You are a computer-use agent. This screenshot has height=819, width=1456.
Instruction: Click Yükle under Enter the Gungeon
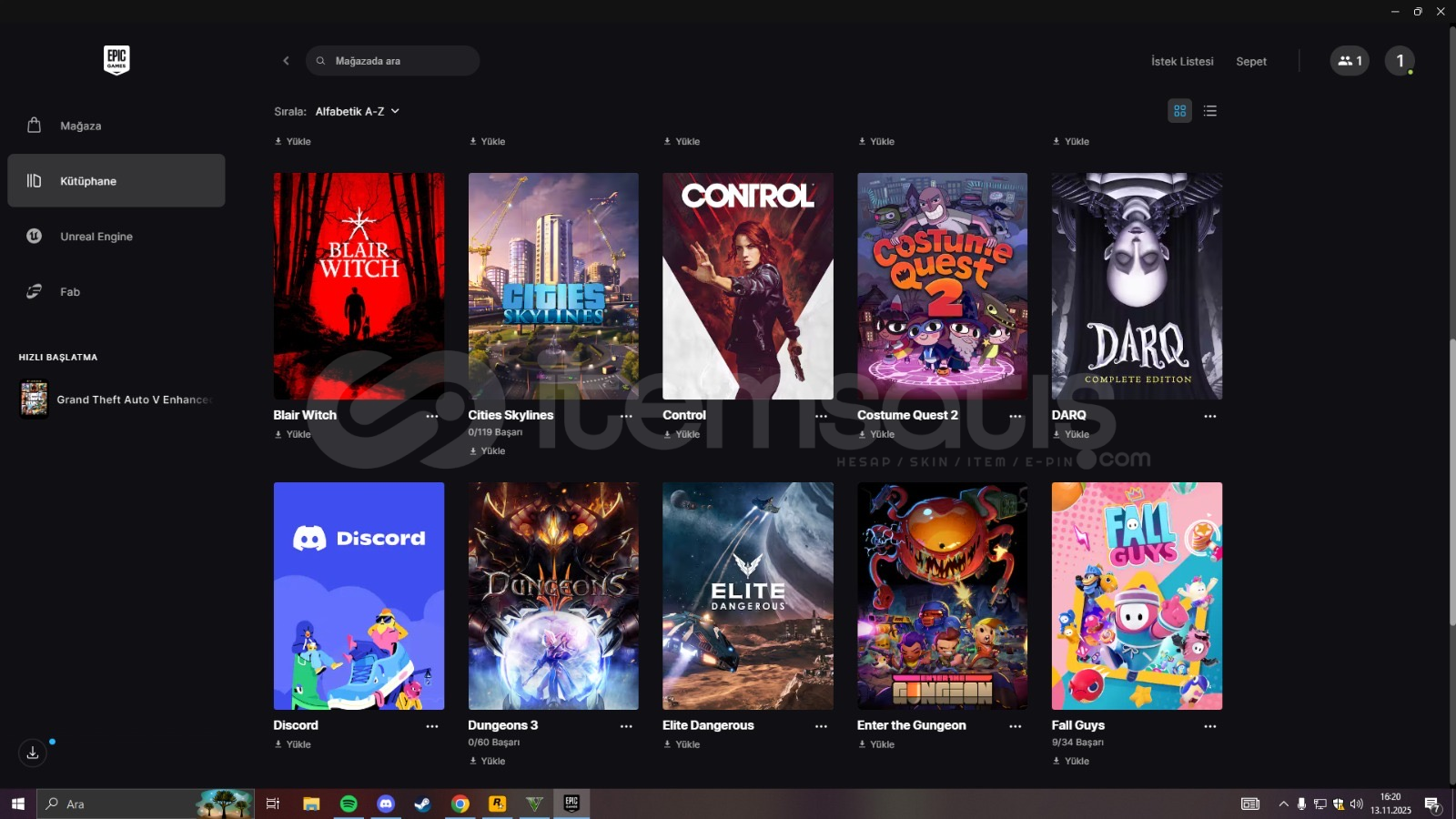(876, 744)
